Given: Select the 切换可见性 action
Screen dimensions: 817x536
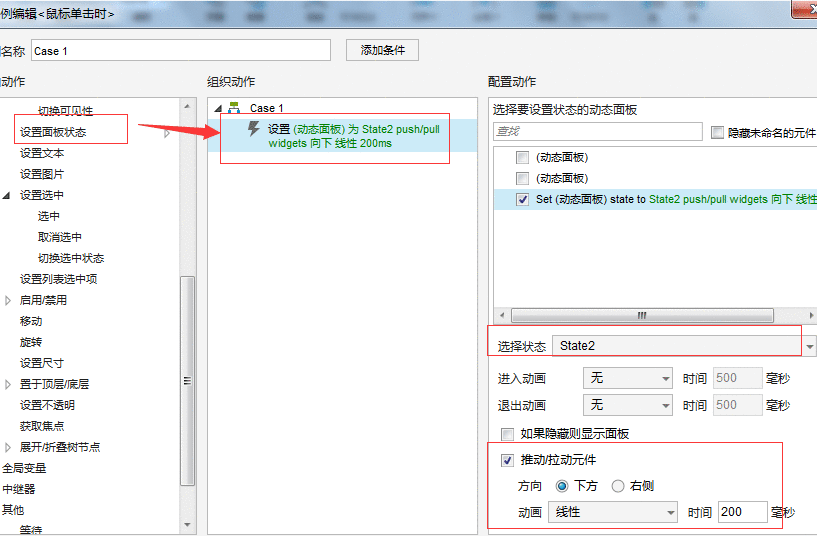Looking at the screenshot, I should pos(65,110).
